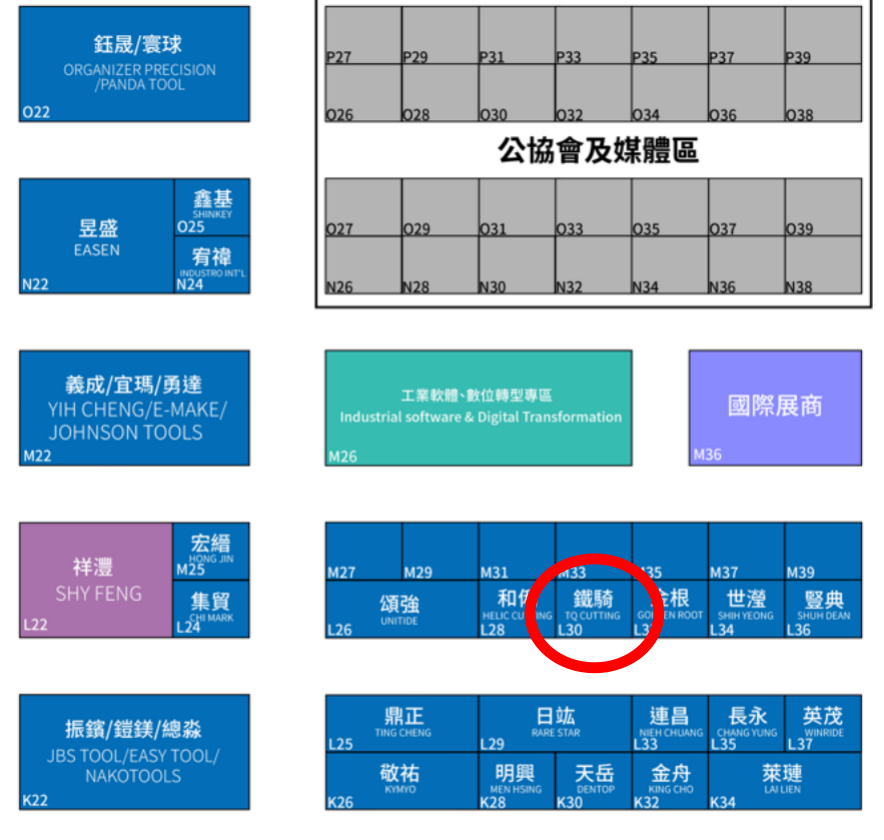Select gray booth O36
Screen dimensions: 884x840
(x=747, y=92)
